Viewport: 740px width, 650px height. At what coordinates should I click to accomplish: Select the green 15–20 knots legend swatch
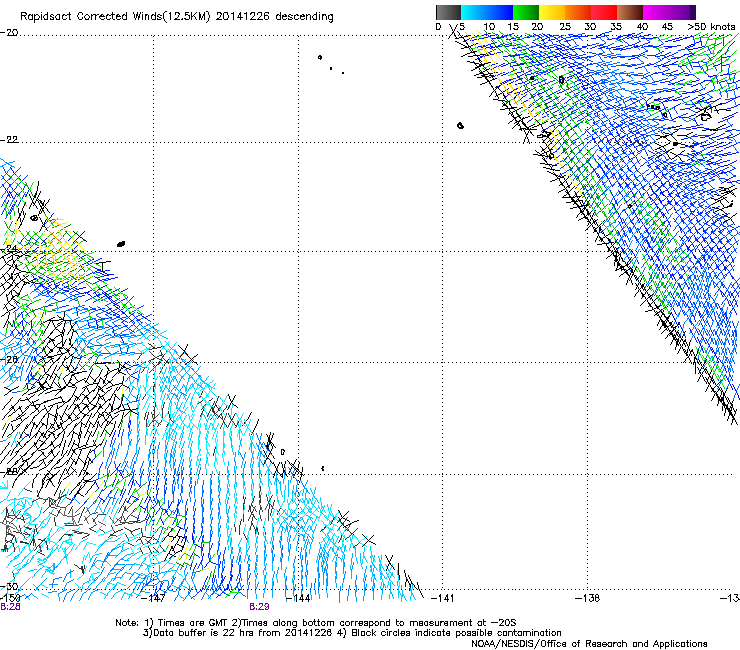coord(526,12)
